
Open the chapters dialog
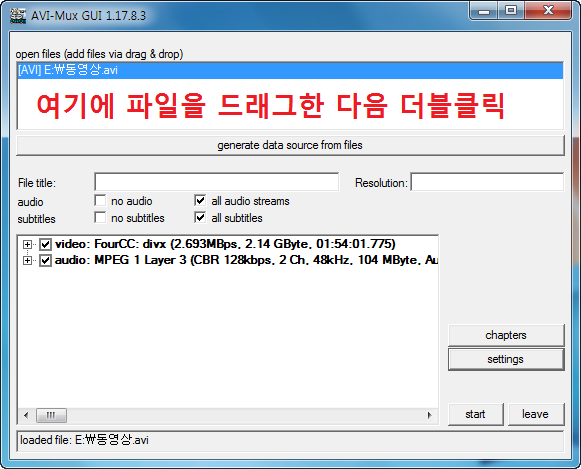point(506,335)
